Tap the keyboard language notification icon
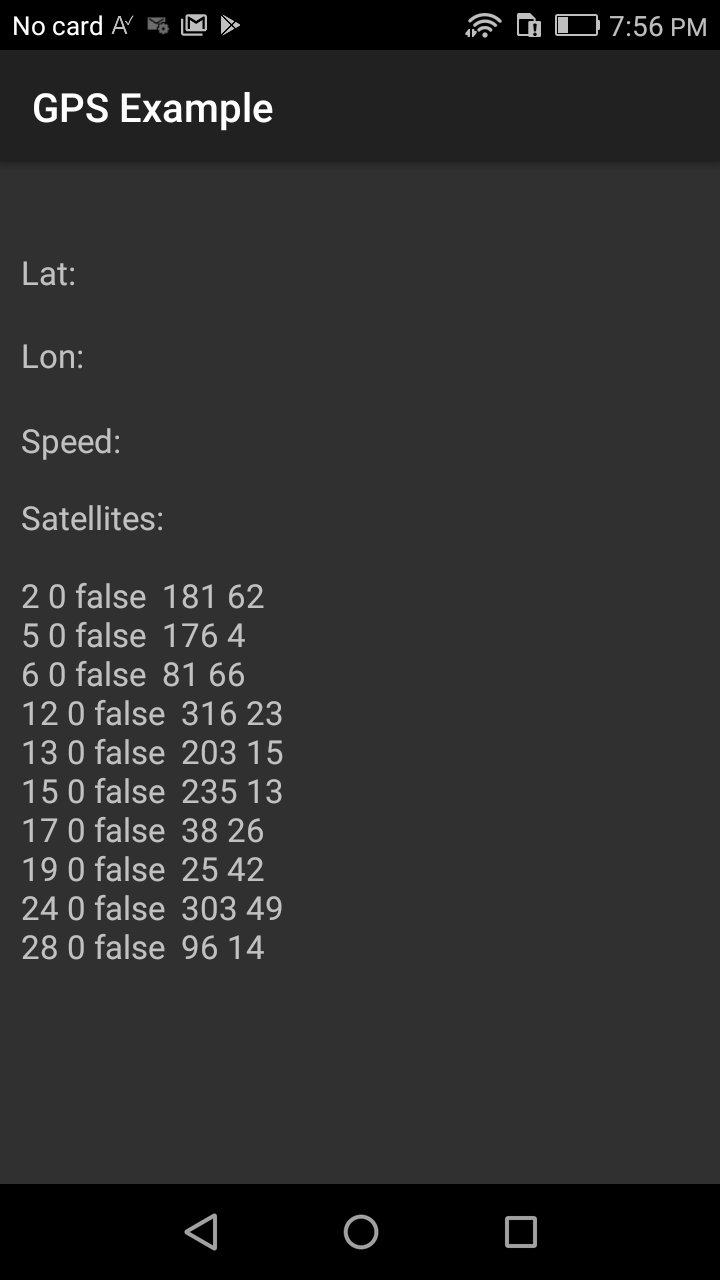720x1280 pixels. (x=122, y=26)
